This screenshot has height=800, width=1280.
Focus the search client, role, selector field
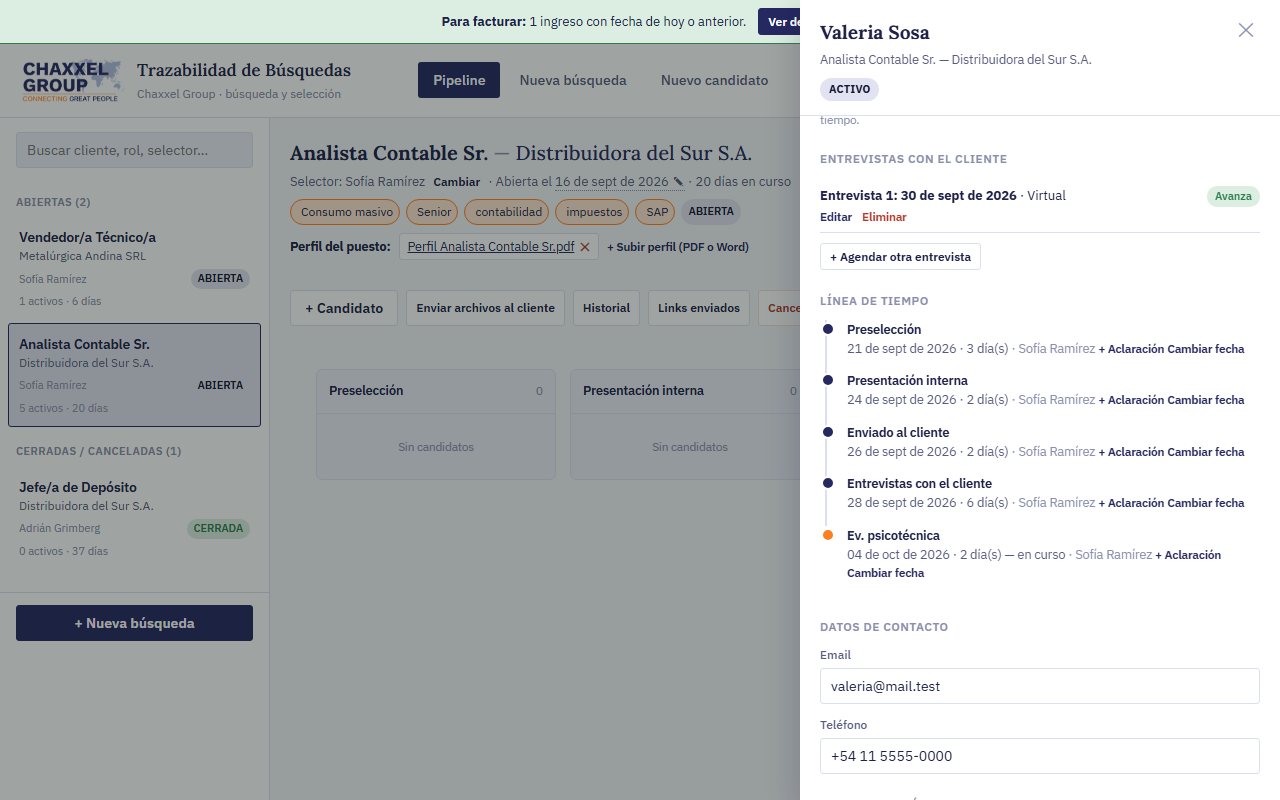134,150
